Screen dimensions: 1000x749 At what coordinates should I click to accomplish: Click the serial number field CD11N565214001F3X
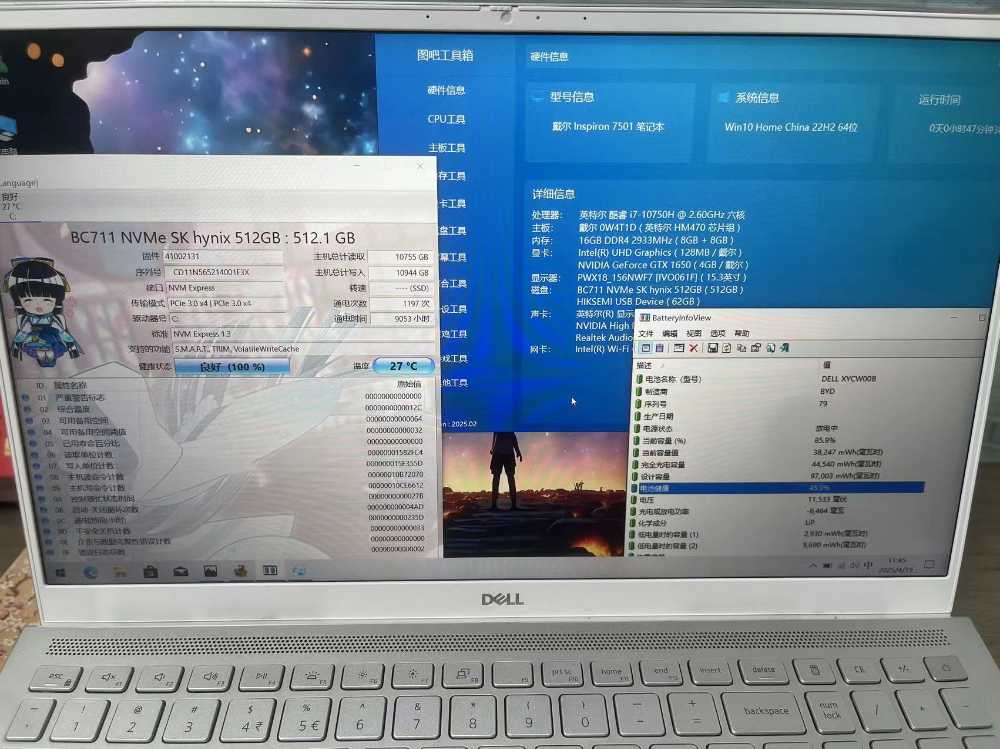coord(224,272)
